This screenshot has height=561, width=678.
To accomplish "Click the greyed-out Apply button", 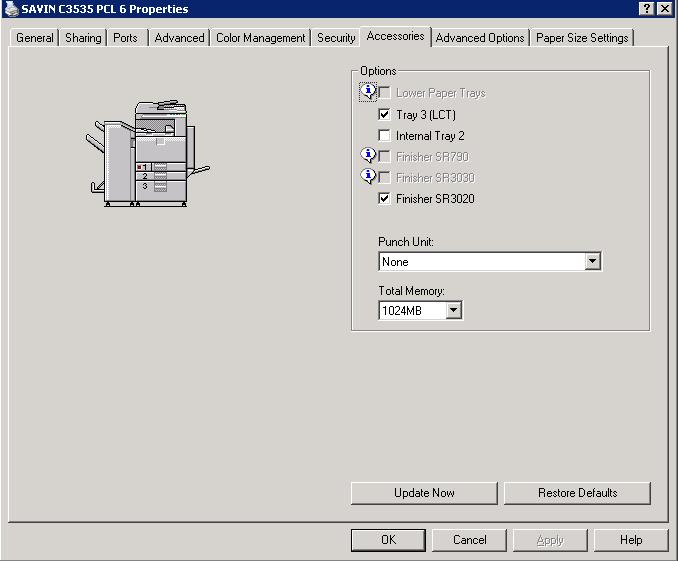I will [x=550, y=540].
